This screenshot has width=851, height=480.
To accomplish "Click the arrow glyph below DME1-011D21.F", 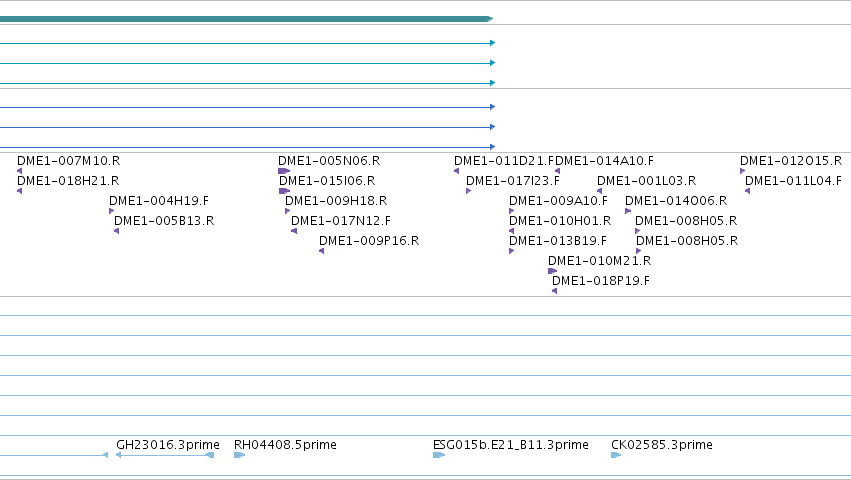I will tap(456, 171).
